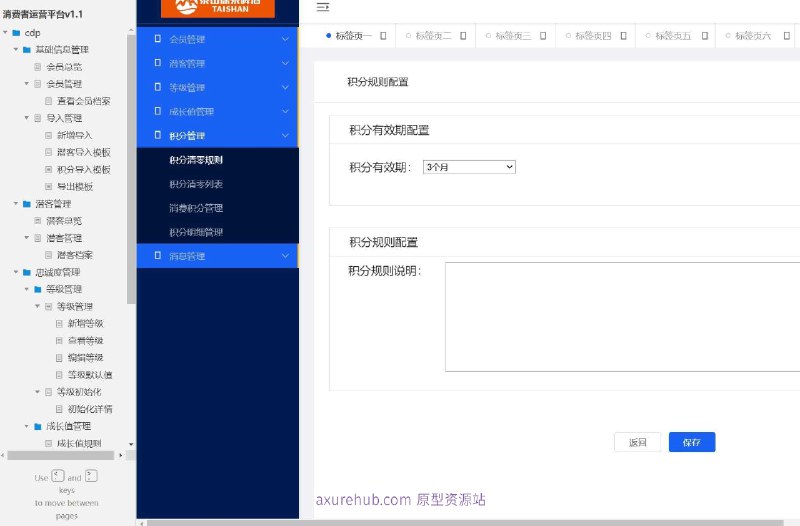Collapse the 等级初始化 tree node
The image size is (800, 526).
click(x=38, y=392)
